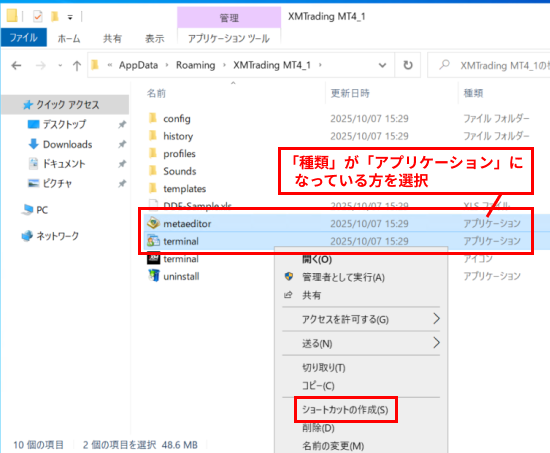Choose 開く(O) from the context menu
The width and height of the screenshot is (550, 453).
pyautogui.click(x=317, y=259)
